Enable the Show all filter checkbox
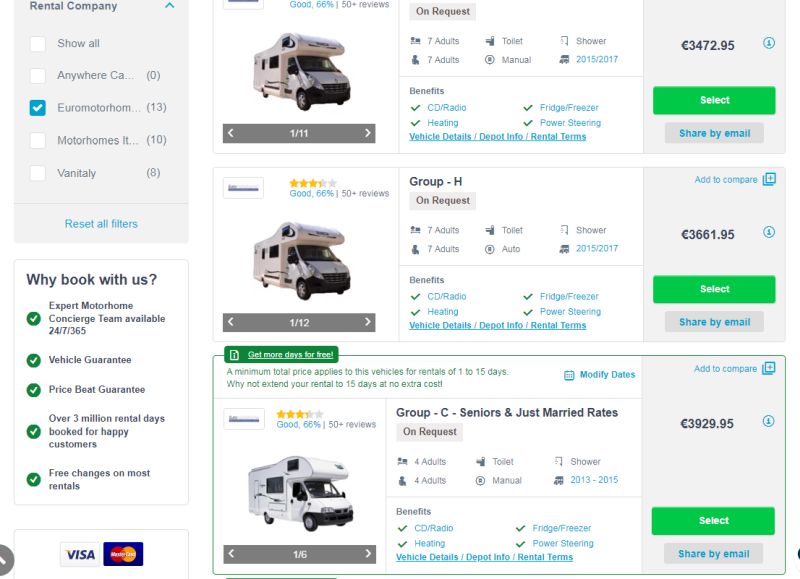 [38, 42]
